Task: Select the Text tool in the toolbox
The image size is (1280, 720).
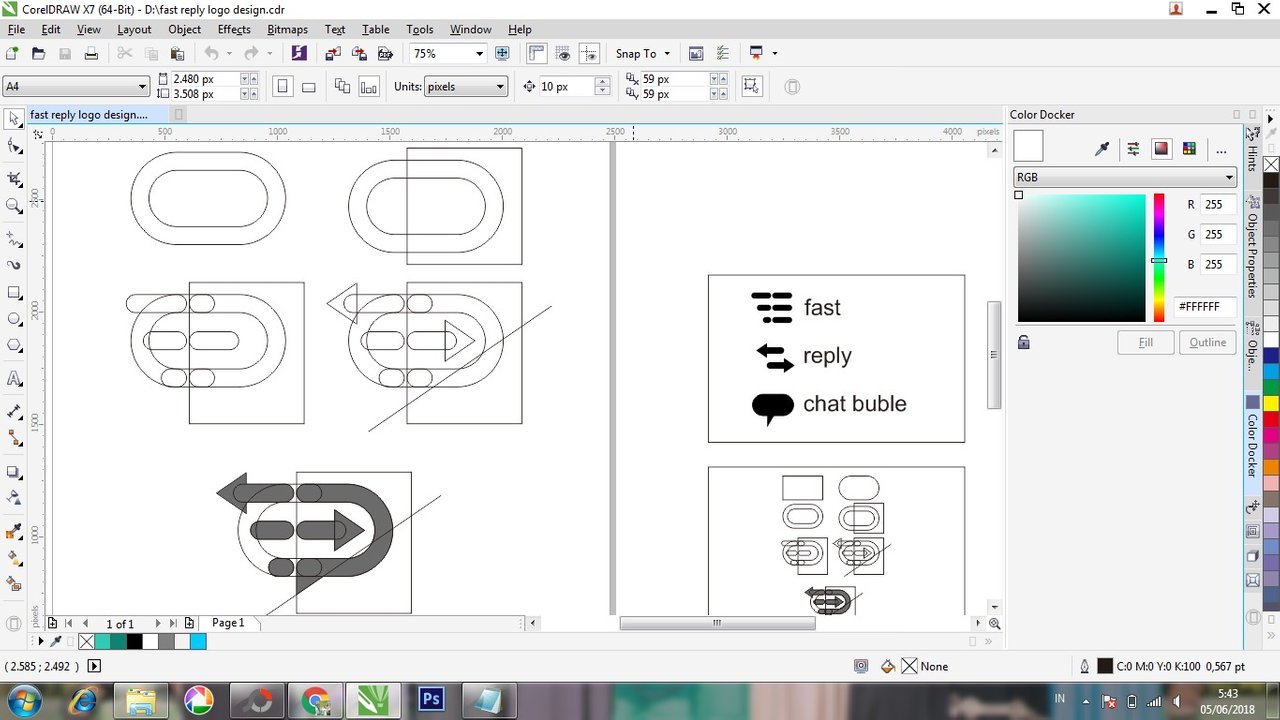Action: 14,379
